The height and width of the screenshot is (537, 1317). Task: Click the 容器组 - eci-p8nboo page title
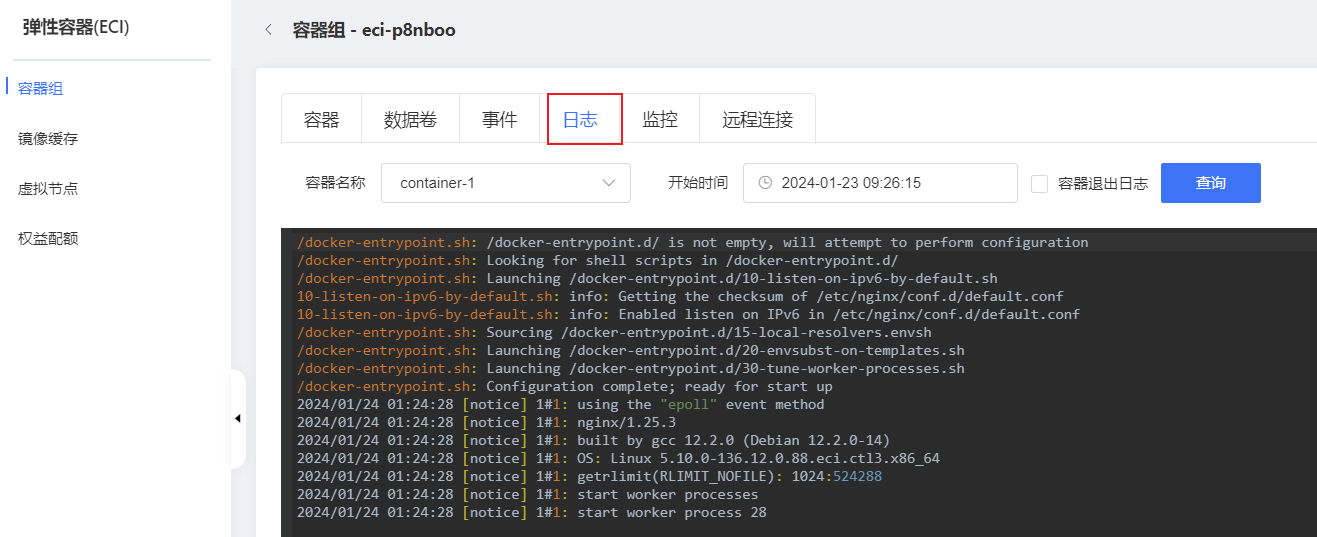[374, 30]
